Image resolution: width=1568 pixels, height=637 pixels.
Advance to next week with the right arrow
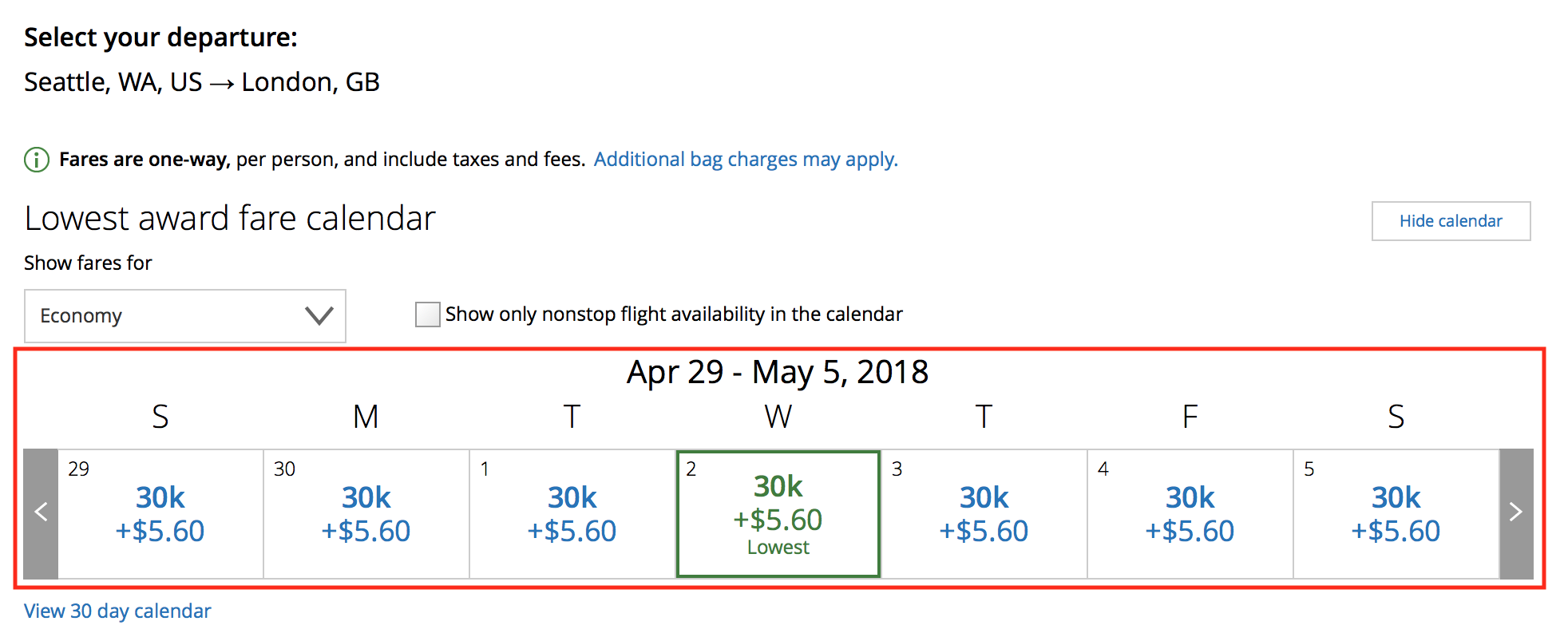click(x=1516, y=513)
